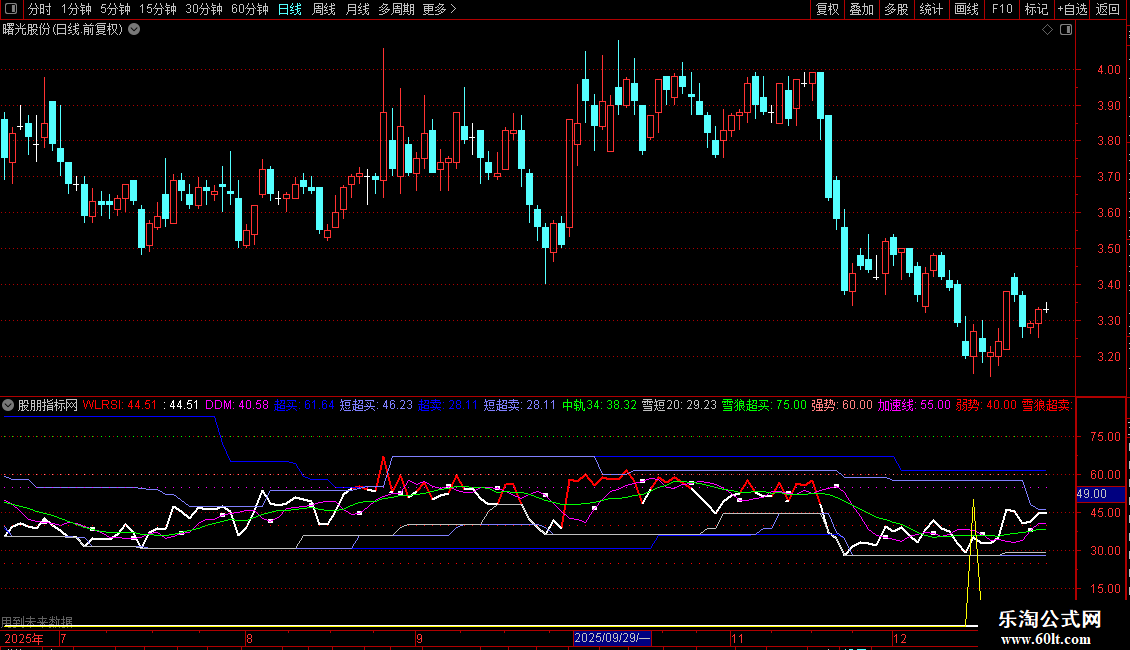
Task: Expand the 股朋指标网 indicator dropdown arrow
Action: (9, 405)
